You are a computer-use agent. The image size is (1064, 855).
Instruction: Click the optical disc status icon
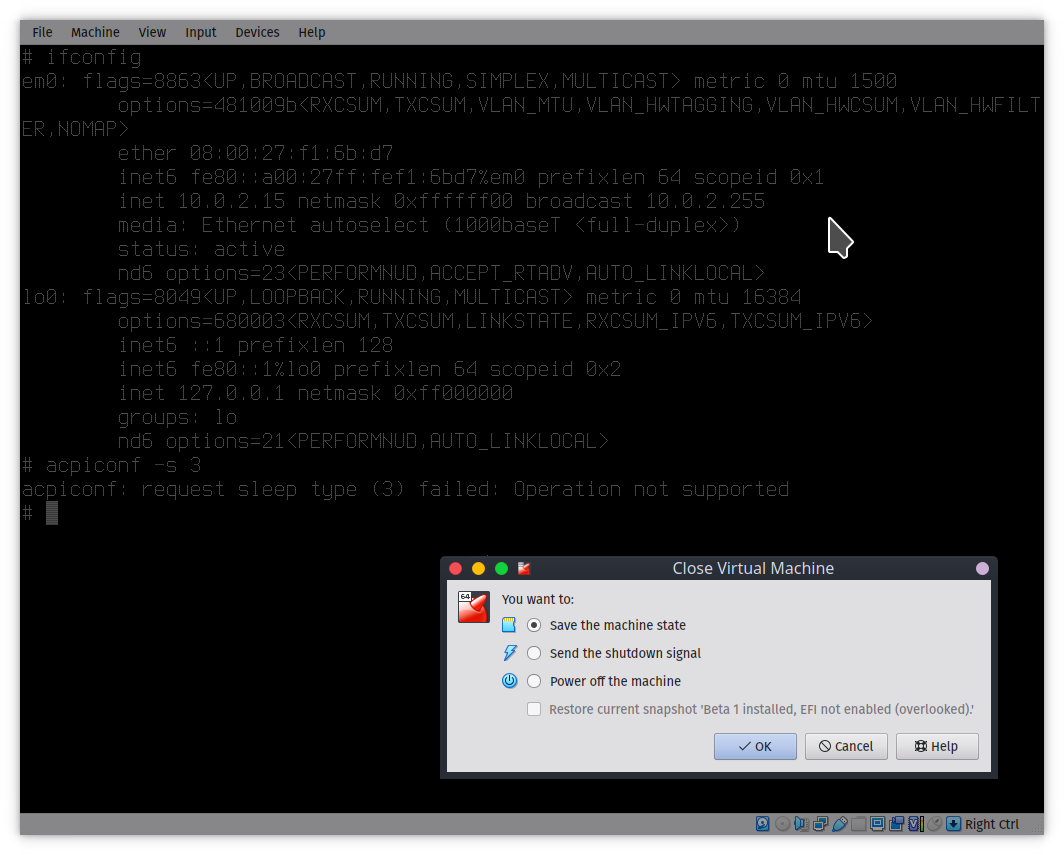pyautogui.click(x=783, y=824)
